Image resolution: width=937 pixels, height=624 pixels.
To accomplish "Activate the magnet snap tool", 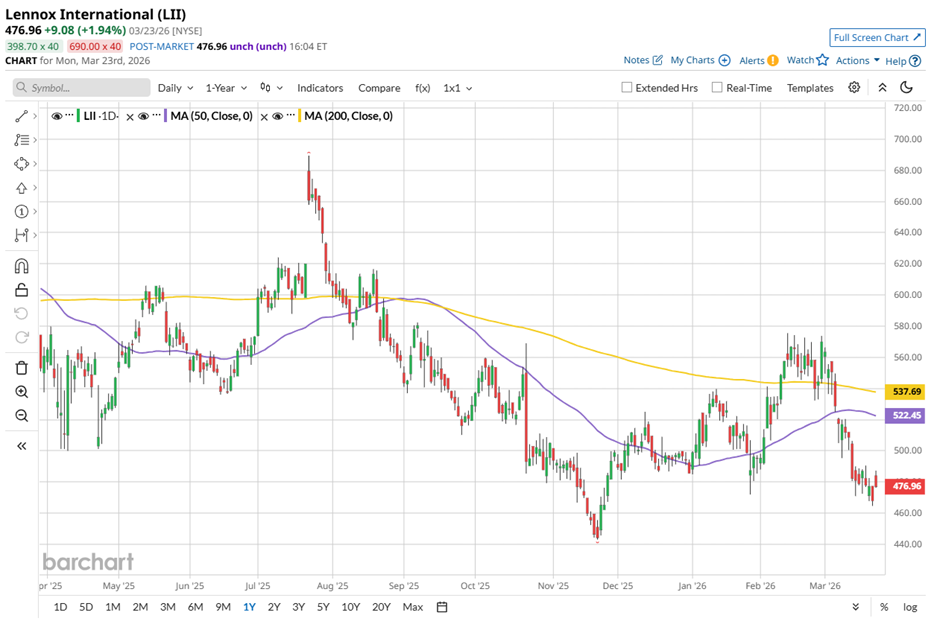I will point(21,266).
